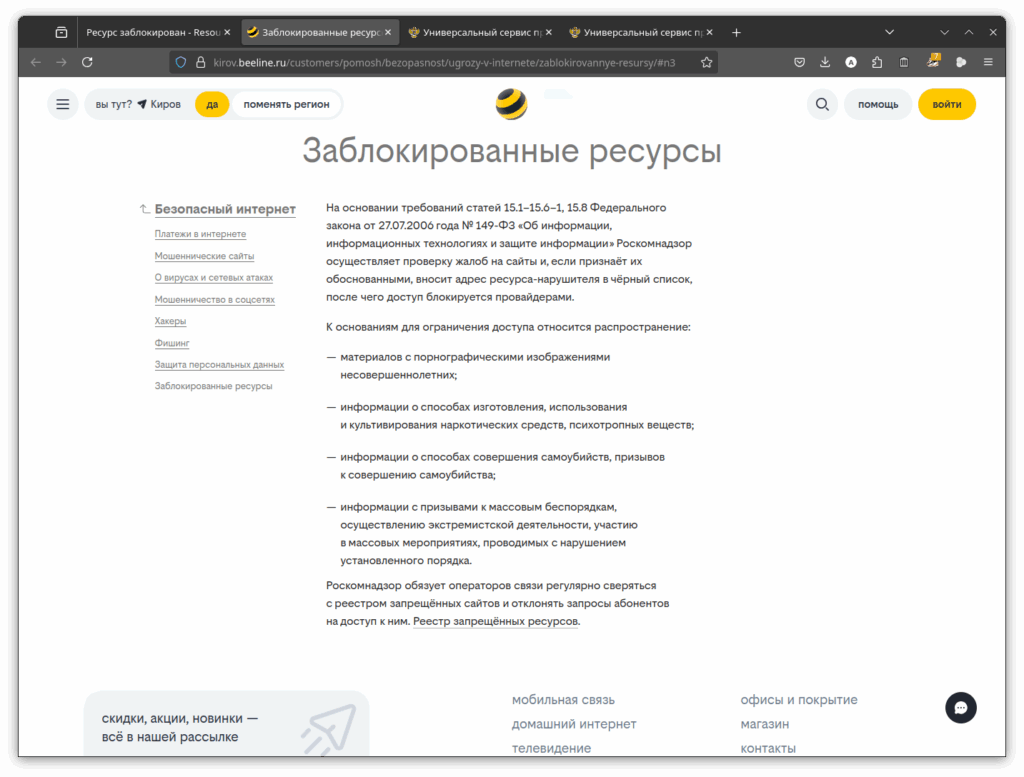Viewport: 1024px width, 777px height.
Task: Open the Фишинг sidebar link
Action: click(172, 343)
